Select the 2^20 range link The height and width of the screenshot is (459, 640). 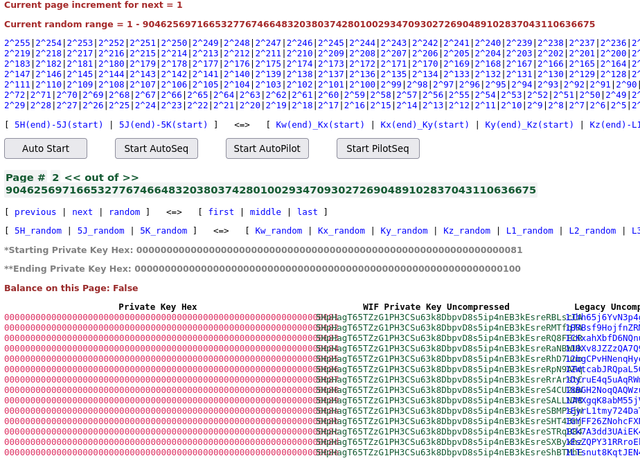click(250, 106)
